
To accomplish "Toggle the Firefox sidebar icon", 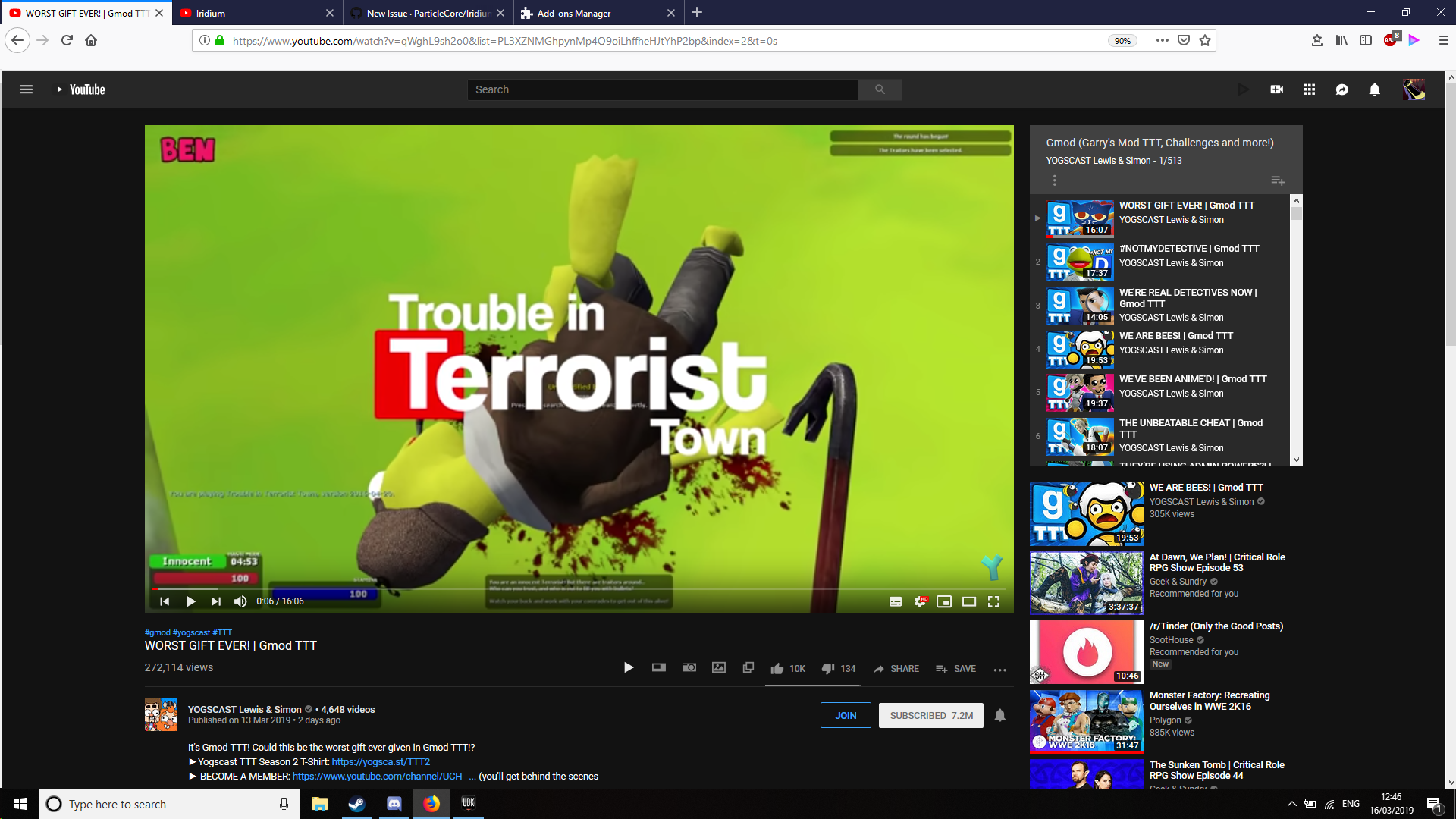I will point(1366,40).
